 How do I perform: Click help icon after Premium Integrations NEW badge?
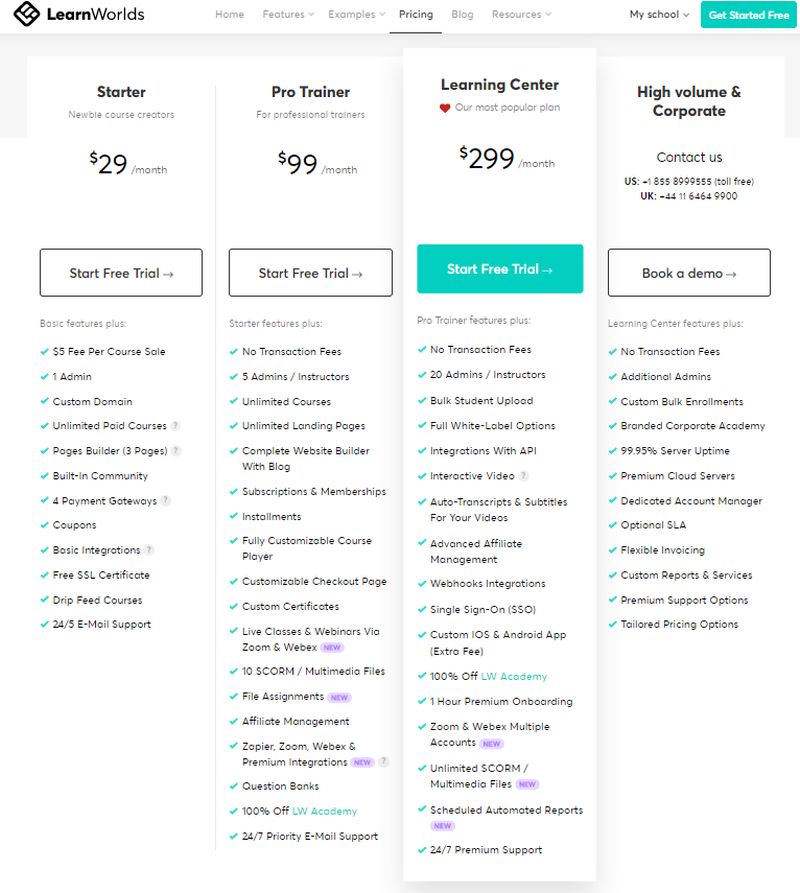384,761
